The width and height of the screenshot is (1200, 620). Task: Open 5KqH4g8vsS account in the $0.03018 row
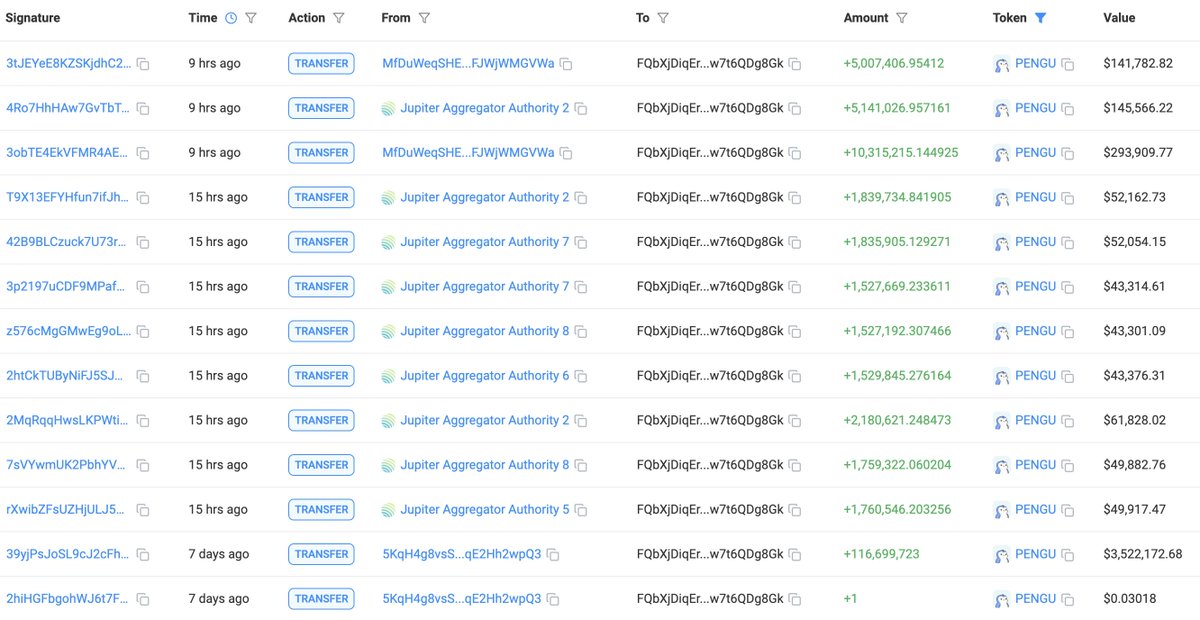tap(461, 598)
